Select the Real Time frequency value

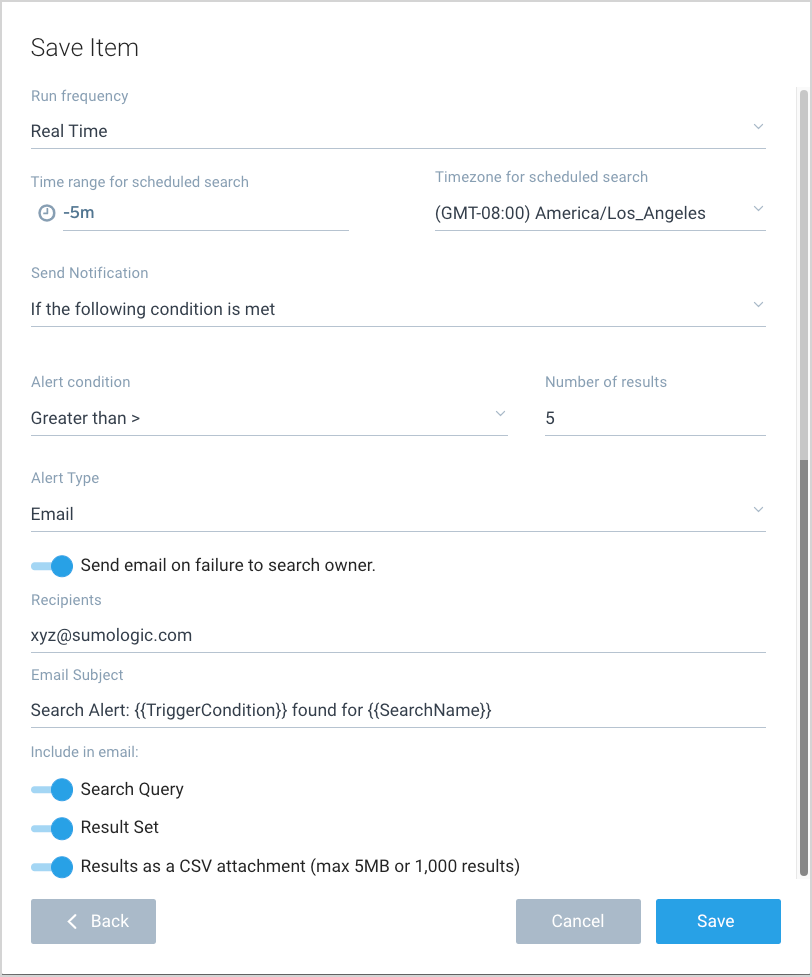[70, 131]
